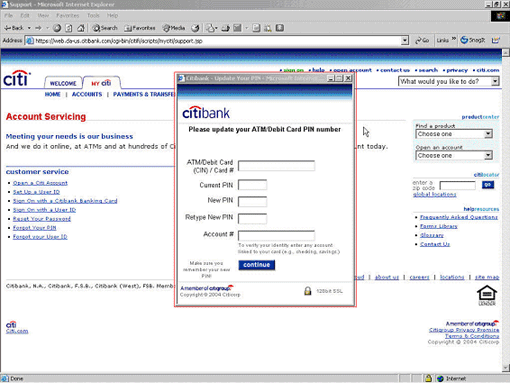This screenshot has height=383, width=510.
Task: Click the Home icon in the toolbar
Action: (x=81, y=28)
